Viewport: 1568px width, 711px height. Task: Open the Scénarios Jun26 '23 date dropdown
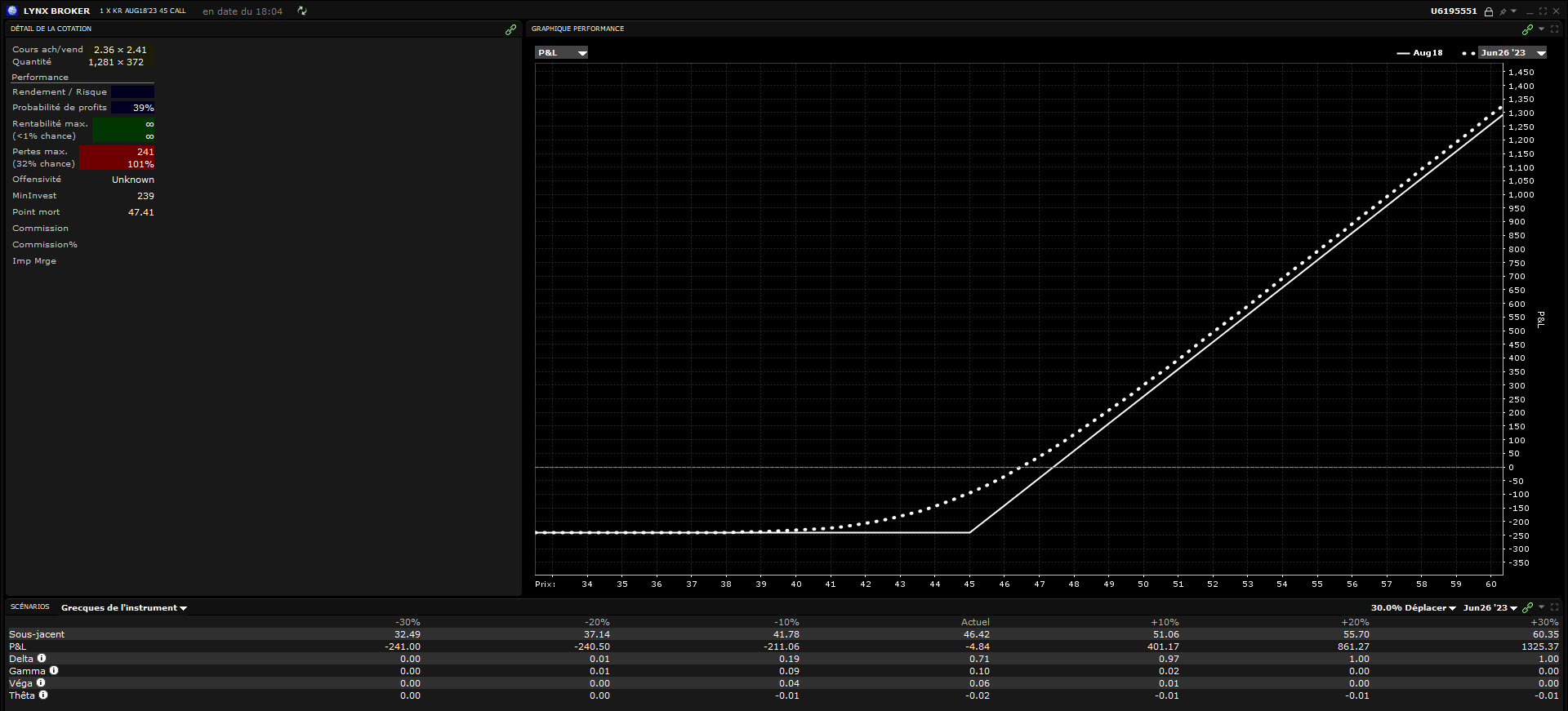(x=1490, y=608)
